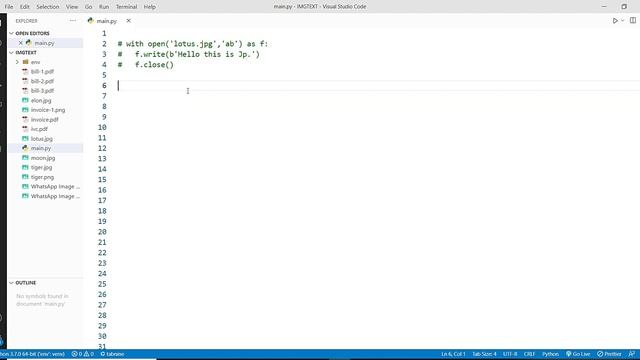The height and width of the screenshot is (360, 640).
Task: Open the second WhatsApp Image file
Action: 55,196
